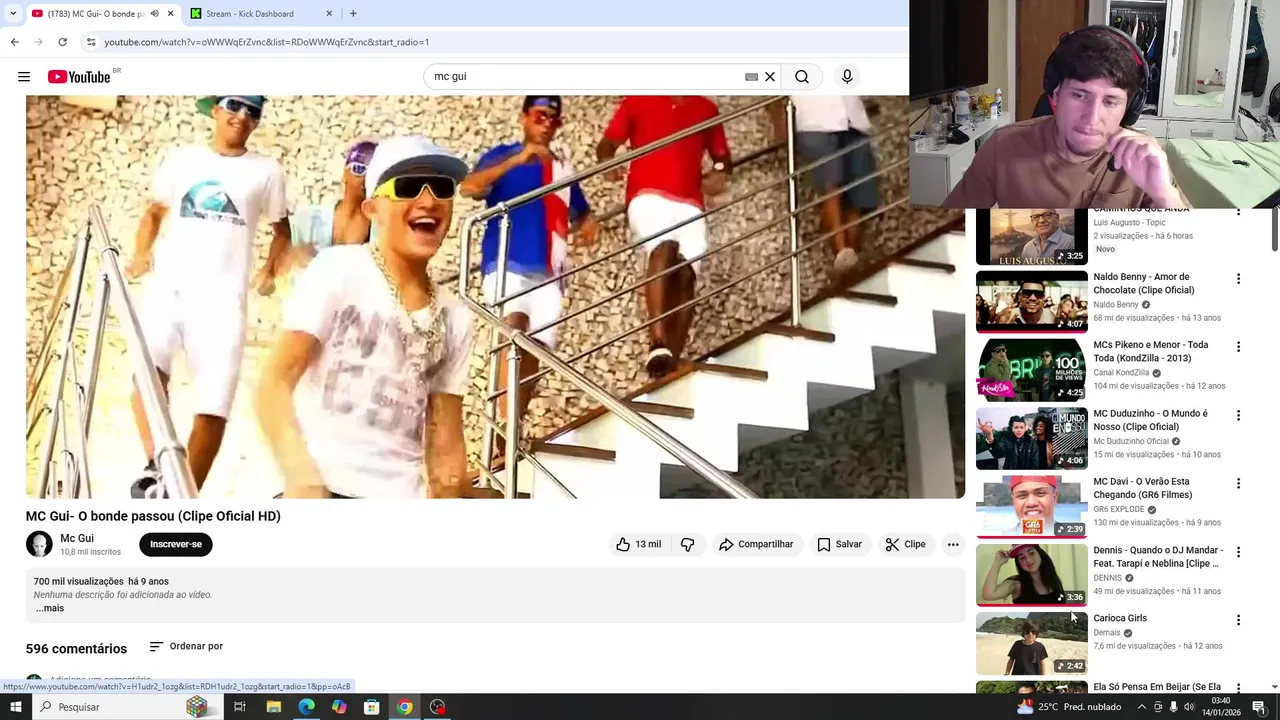Expand description with ...mais

tap(50, 608)
